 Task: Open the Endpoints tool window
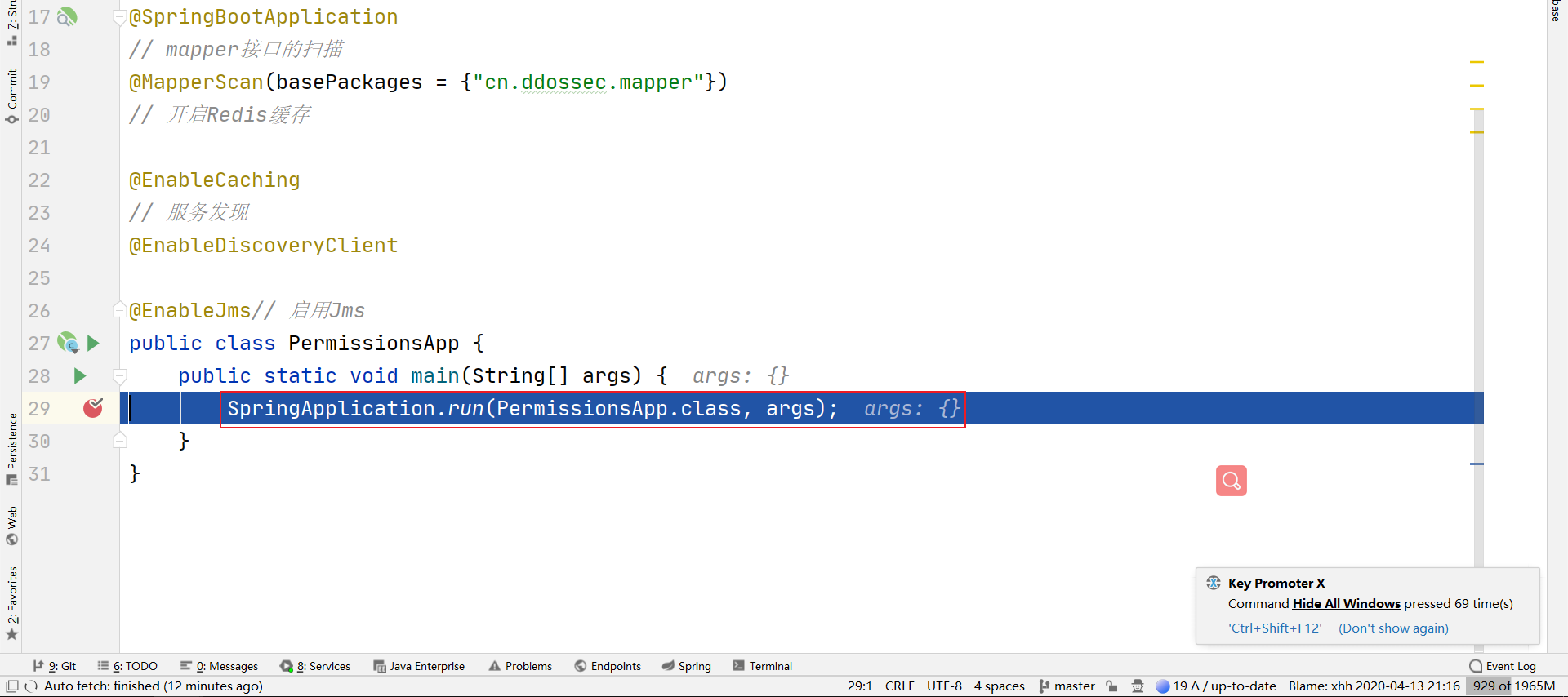(x=608, y=666)
